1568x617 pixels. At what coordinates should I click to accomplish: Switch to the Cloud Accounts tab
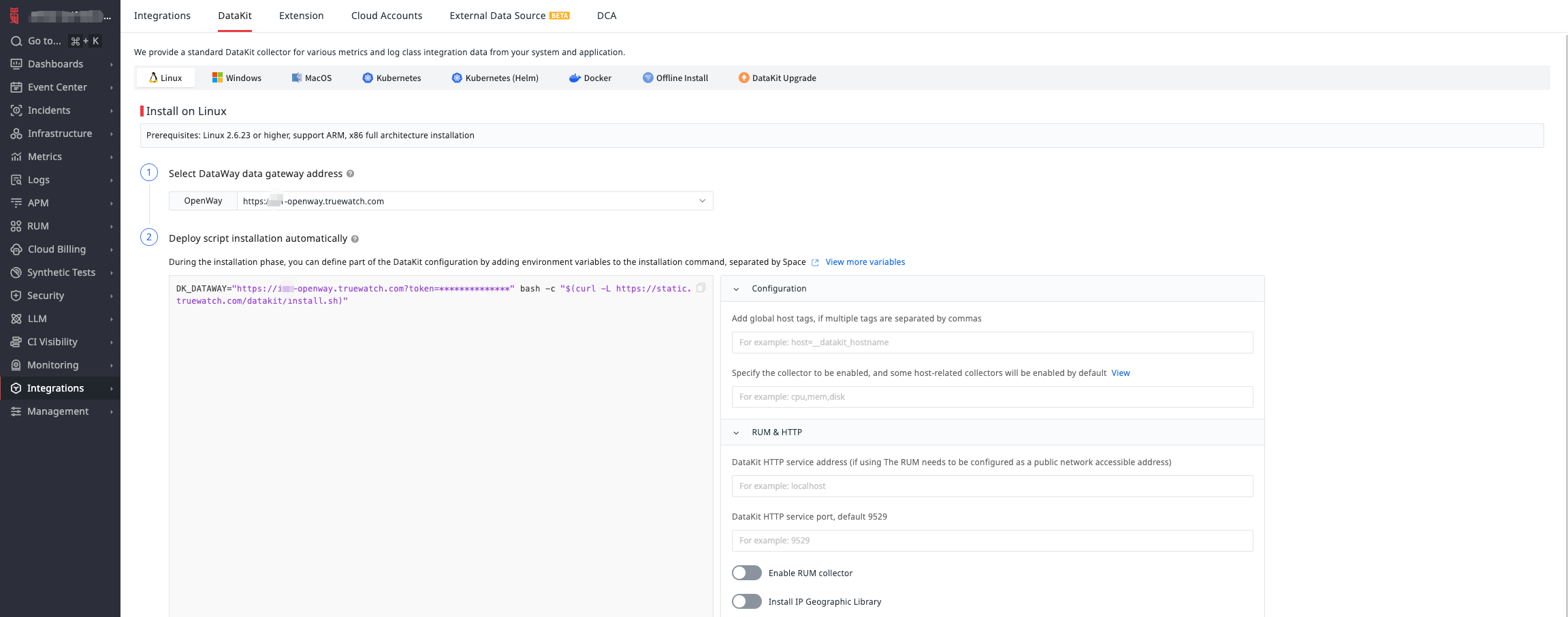386,16
